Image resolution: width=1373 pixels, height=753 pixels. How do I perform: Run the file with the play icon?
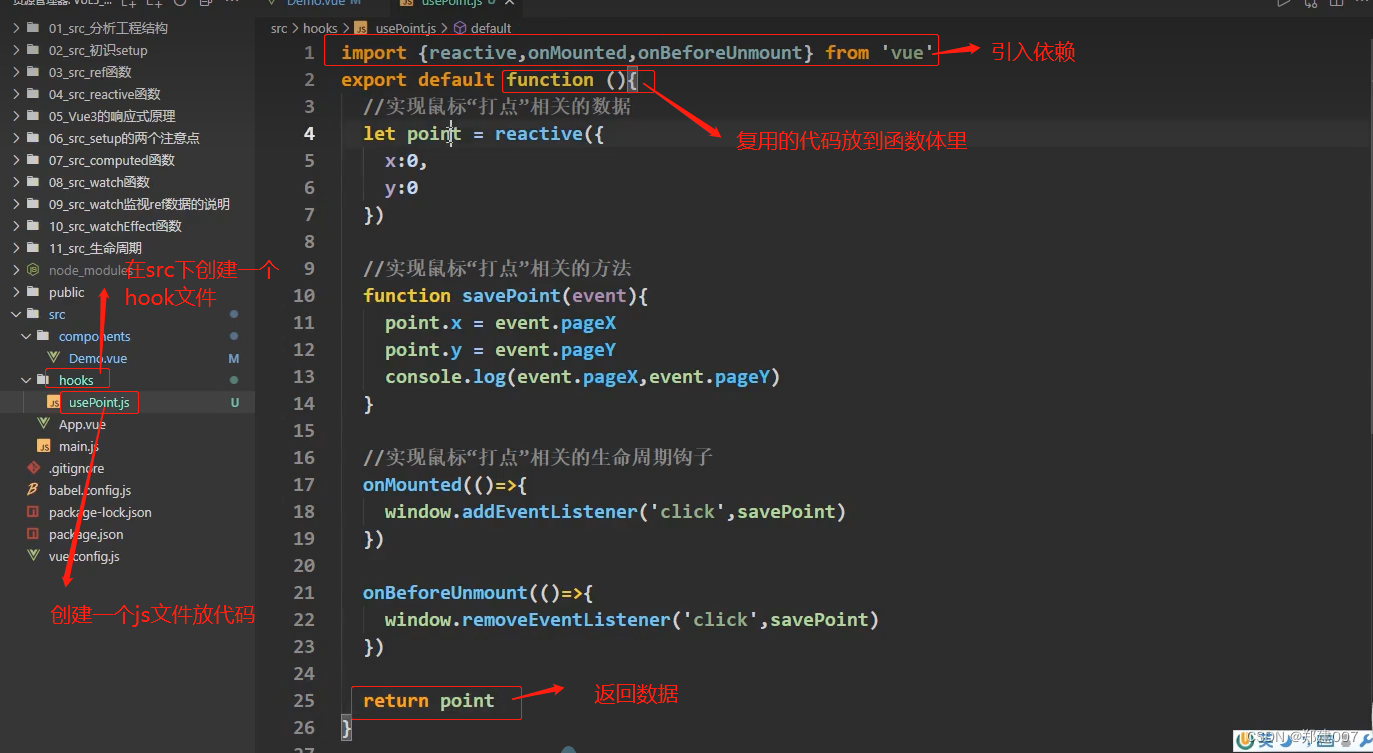pos(1282,5)
